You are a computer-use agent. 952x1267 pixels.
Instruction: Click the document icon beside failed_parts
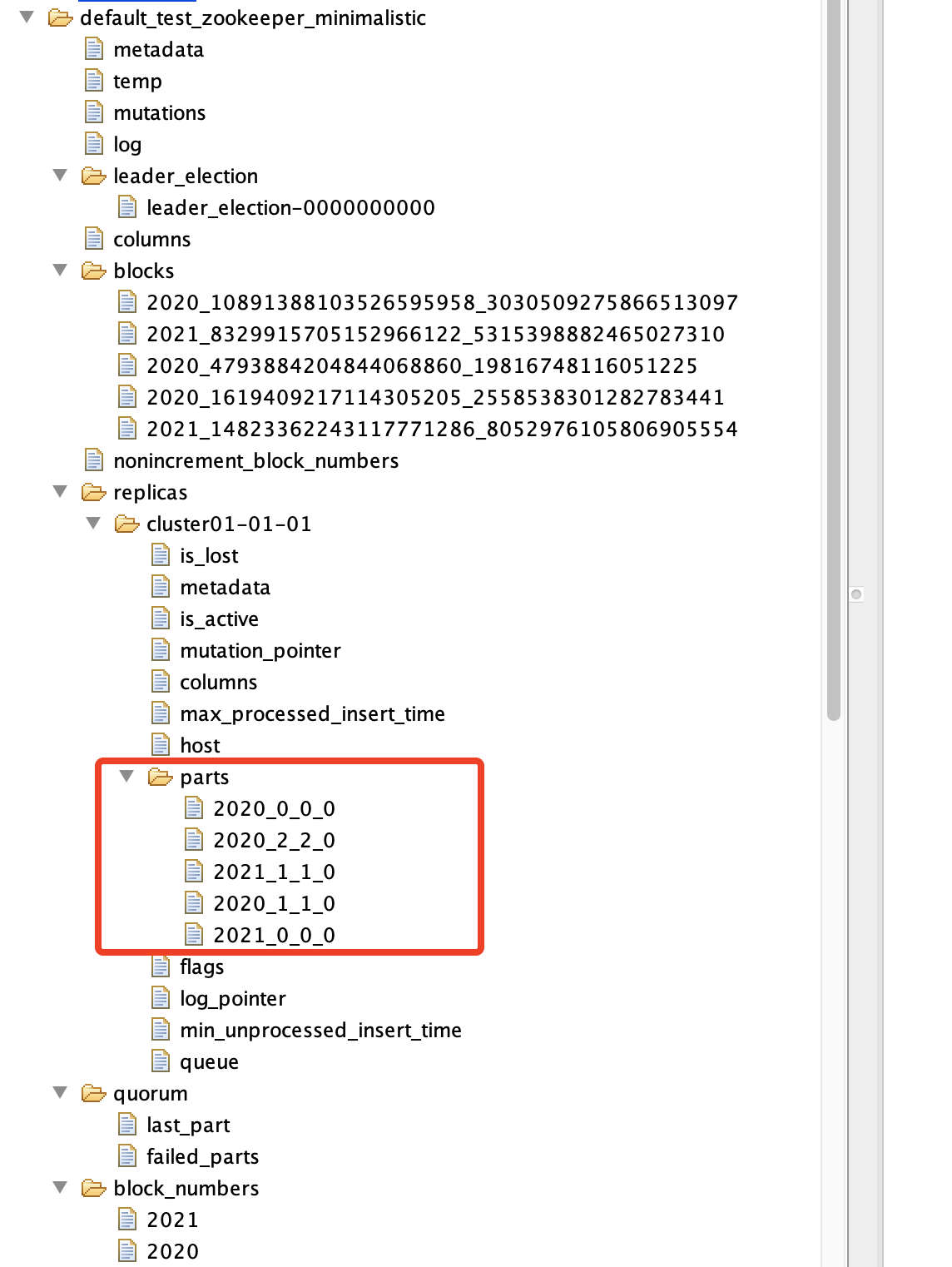coord(126,1156)
